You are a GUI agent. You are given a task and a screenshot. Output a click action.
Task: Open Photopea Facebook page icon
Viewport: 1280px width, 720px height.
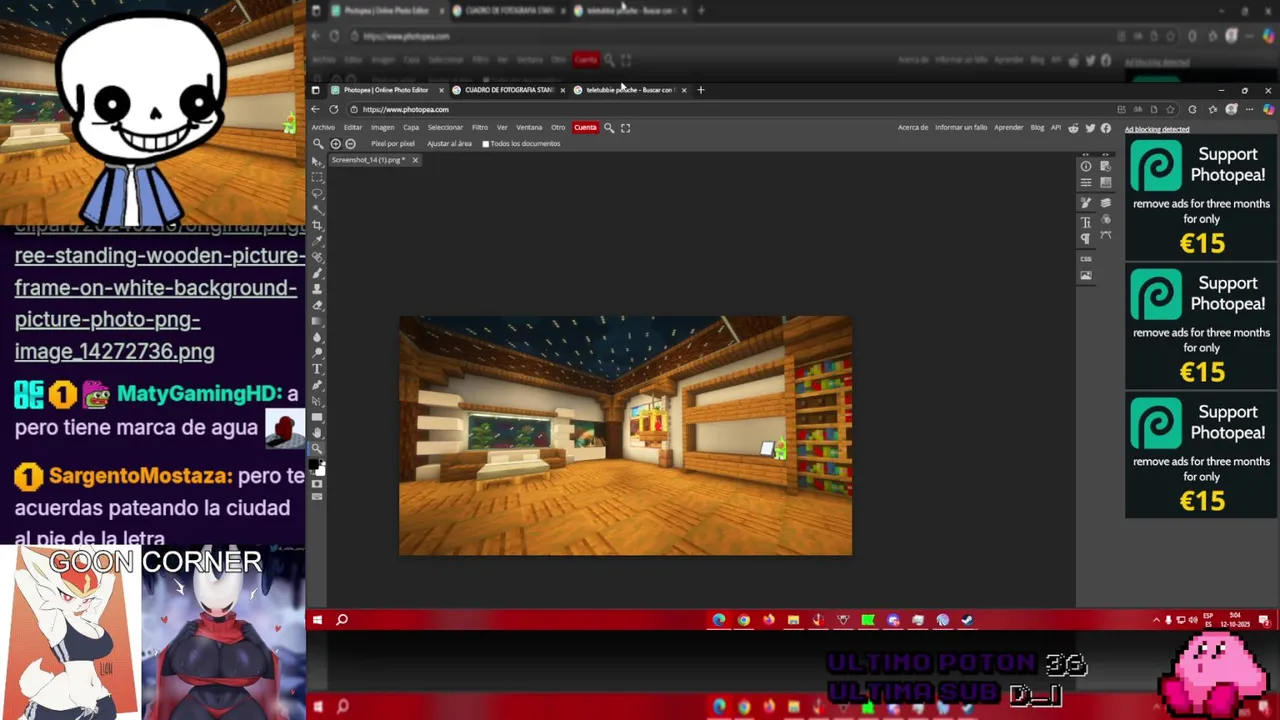[x=1106, y=127]
